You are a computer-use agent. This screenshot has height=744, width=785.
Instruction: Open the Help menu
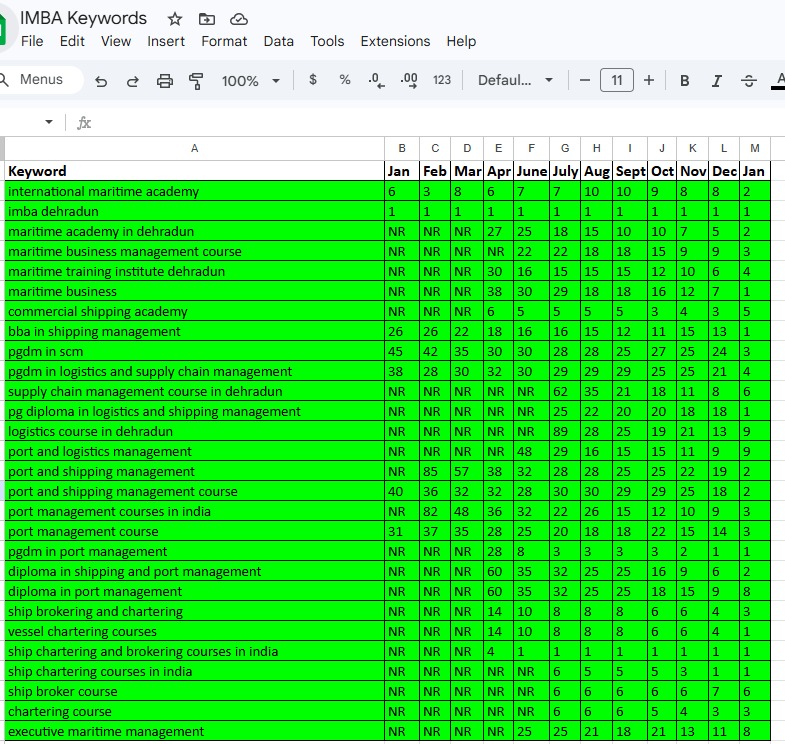pos(461,41)
